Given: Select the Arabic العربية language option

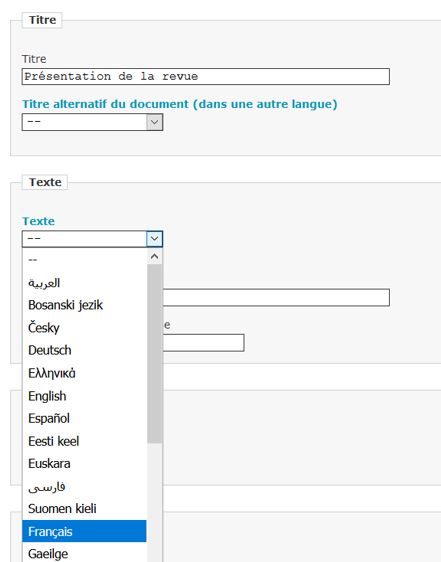Looking at the screenshot, I should pyautogui.click(x=84, y=283).
